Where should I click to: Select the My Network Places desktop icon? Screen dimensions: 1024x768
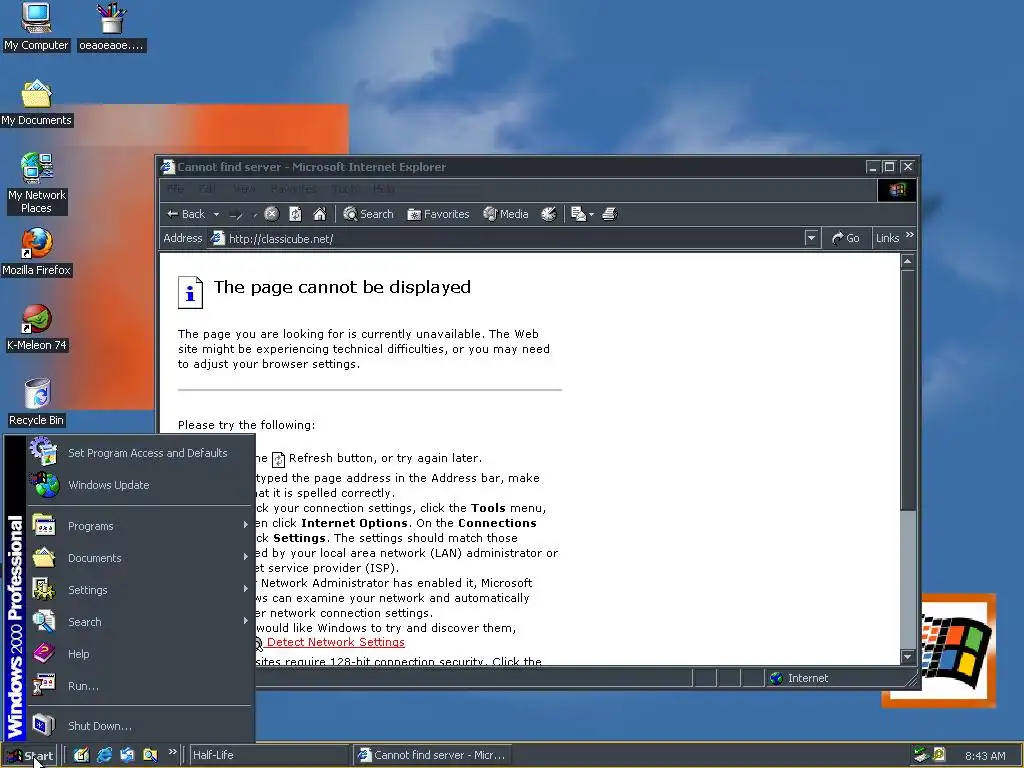(36, 184)
